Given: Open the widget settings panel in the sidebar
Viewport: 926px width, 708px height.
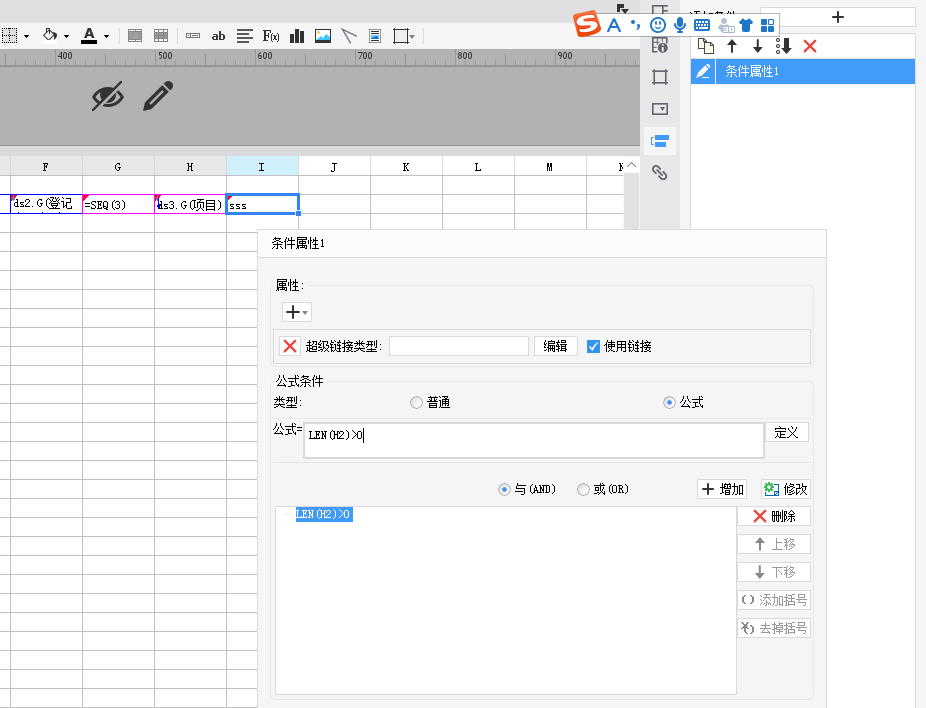Looking at the screenshot, I should [660, 109].
